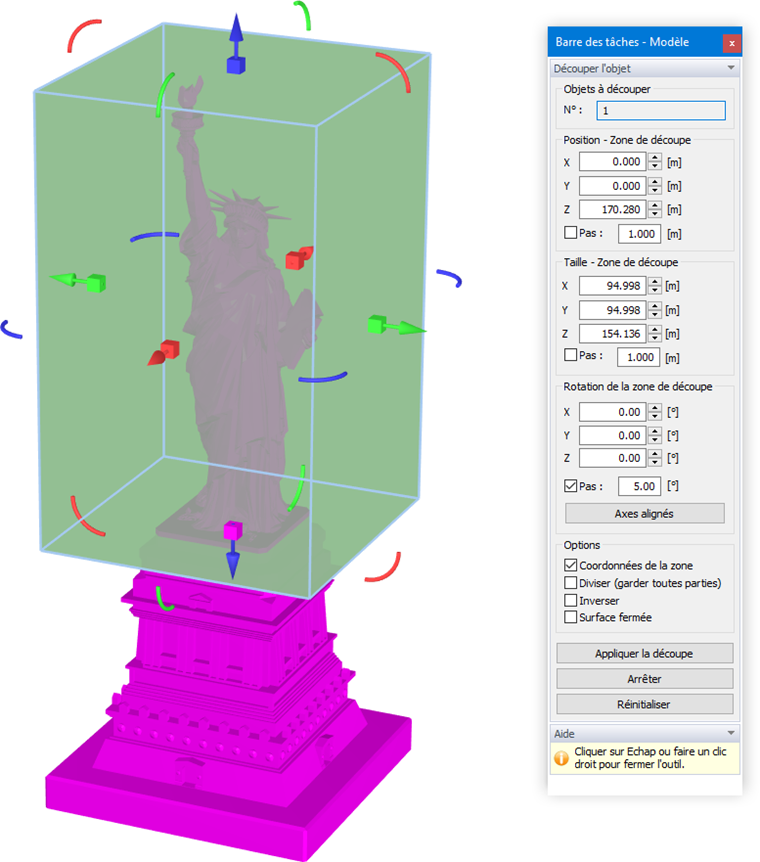Click Appliquer la découpe button
Viewport: 760px width, 862px height.
click(x=645, y=653)
